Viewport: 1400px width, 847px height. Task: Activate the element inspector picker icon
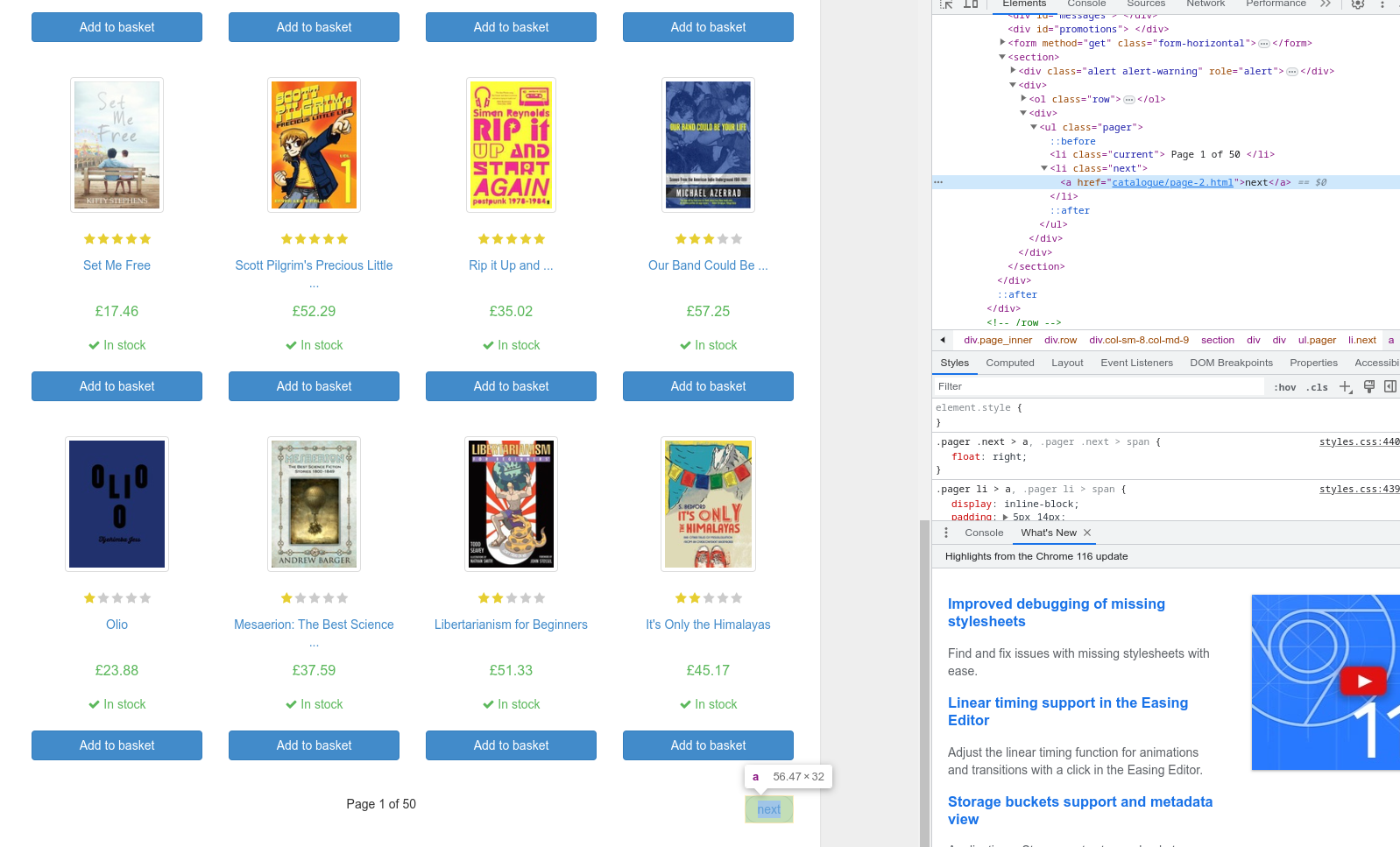tap(946, 4)
